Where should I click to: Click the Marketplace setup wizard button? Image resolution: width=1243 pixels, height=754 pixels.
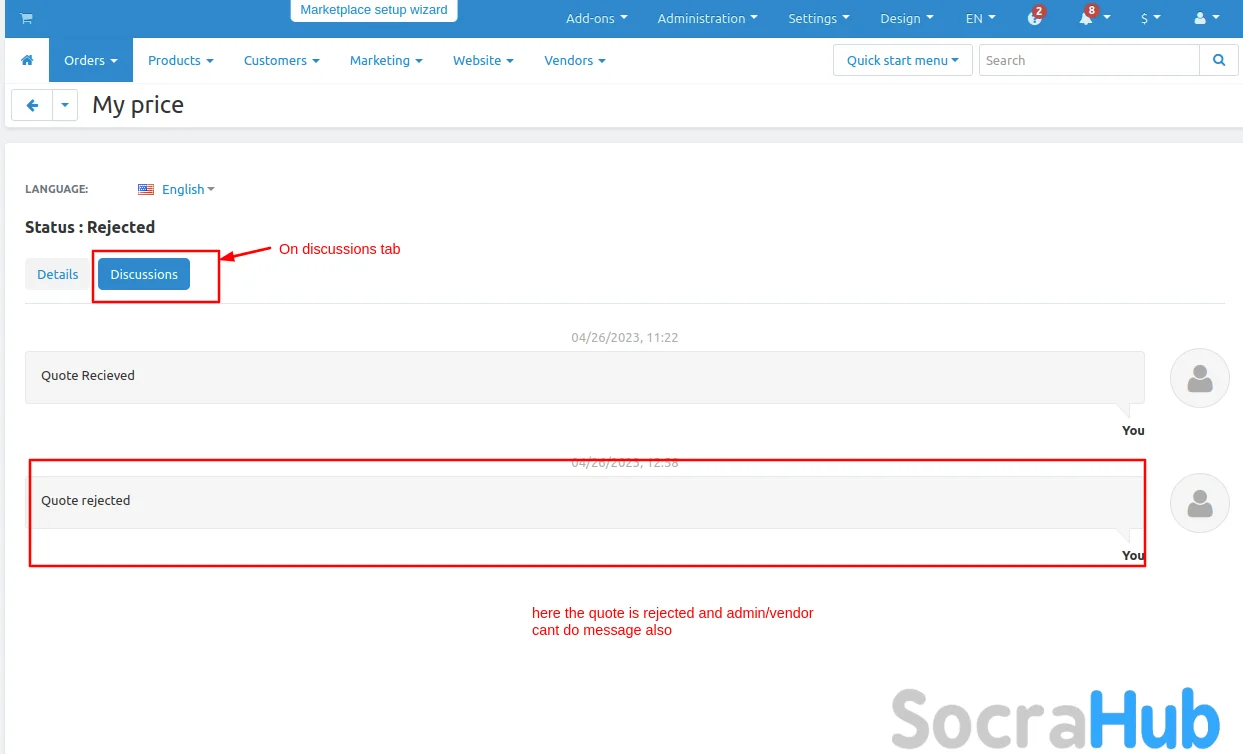pyautogui.click(x=374, y=10)
